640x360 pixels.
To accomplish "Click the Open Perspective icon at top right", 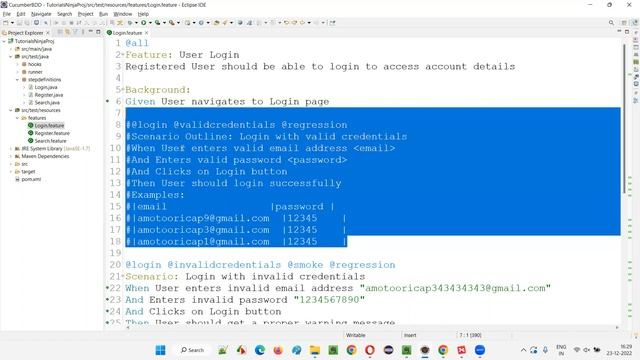I will 624,23.
